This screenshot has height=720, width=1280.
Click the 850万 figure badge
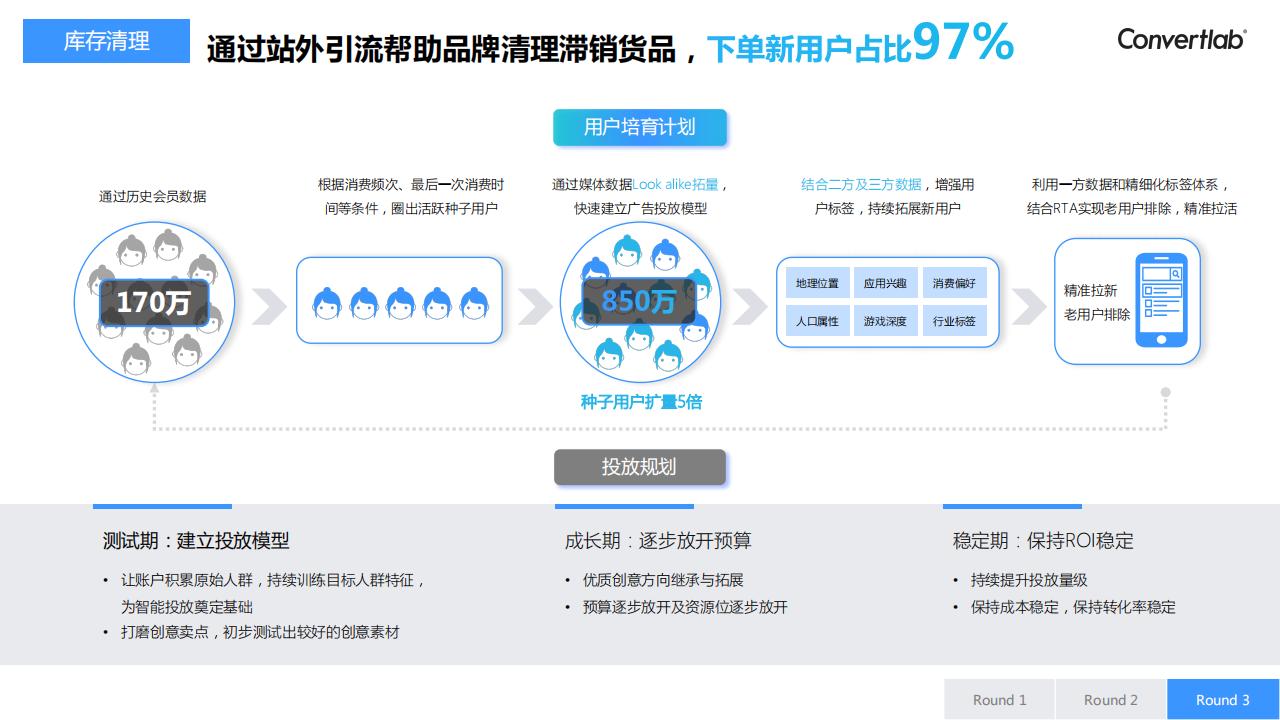pos(639,301)
